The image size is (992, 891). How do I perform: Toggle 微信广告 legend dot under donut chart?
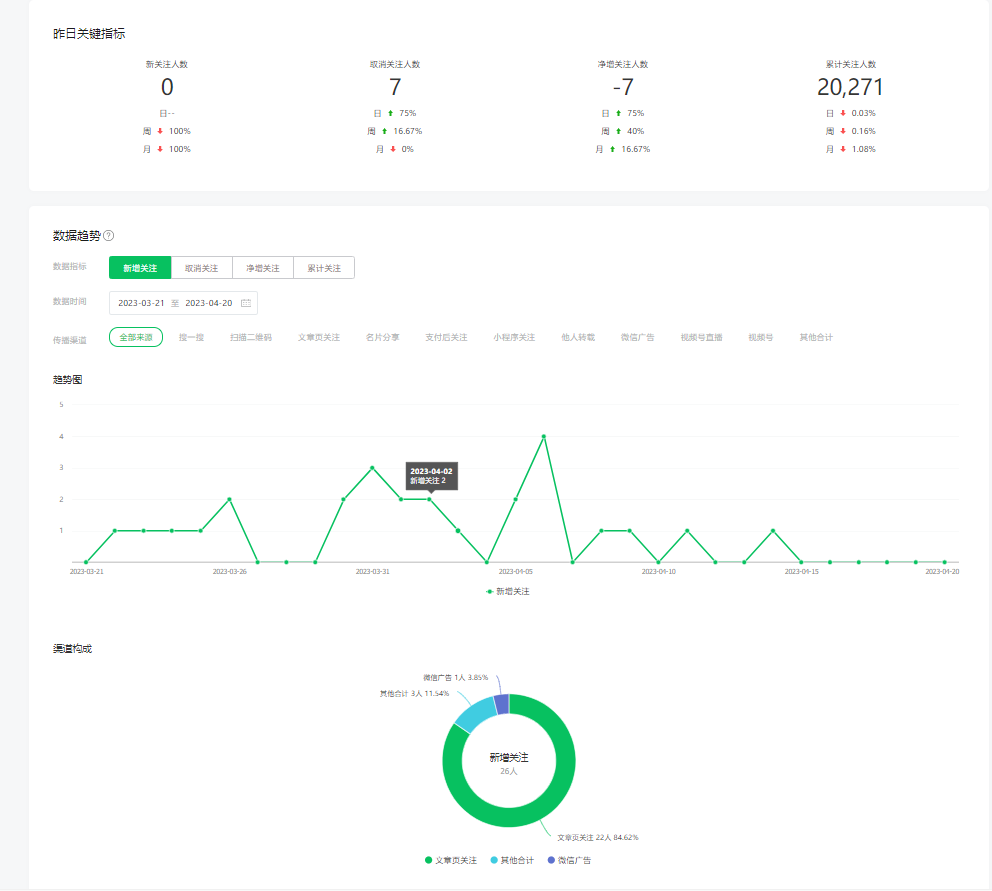pos(551,860)
